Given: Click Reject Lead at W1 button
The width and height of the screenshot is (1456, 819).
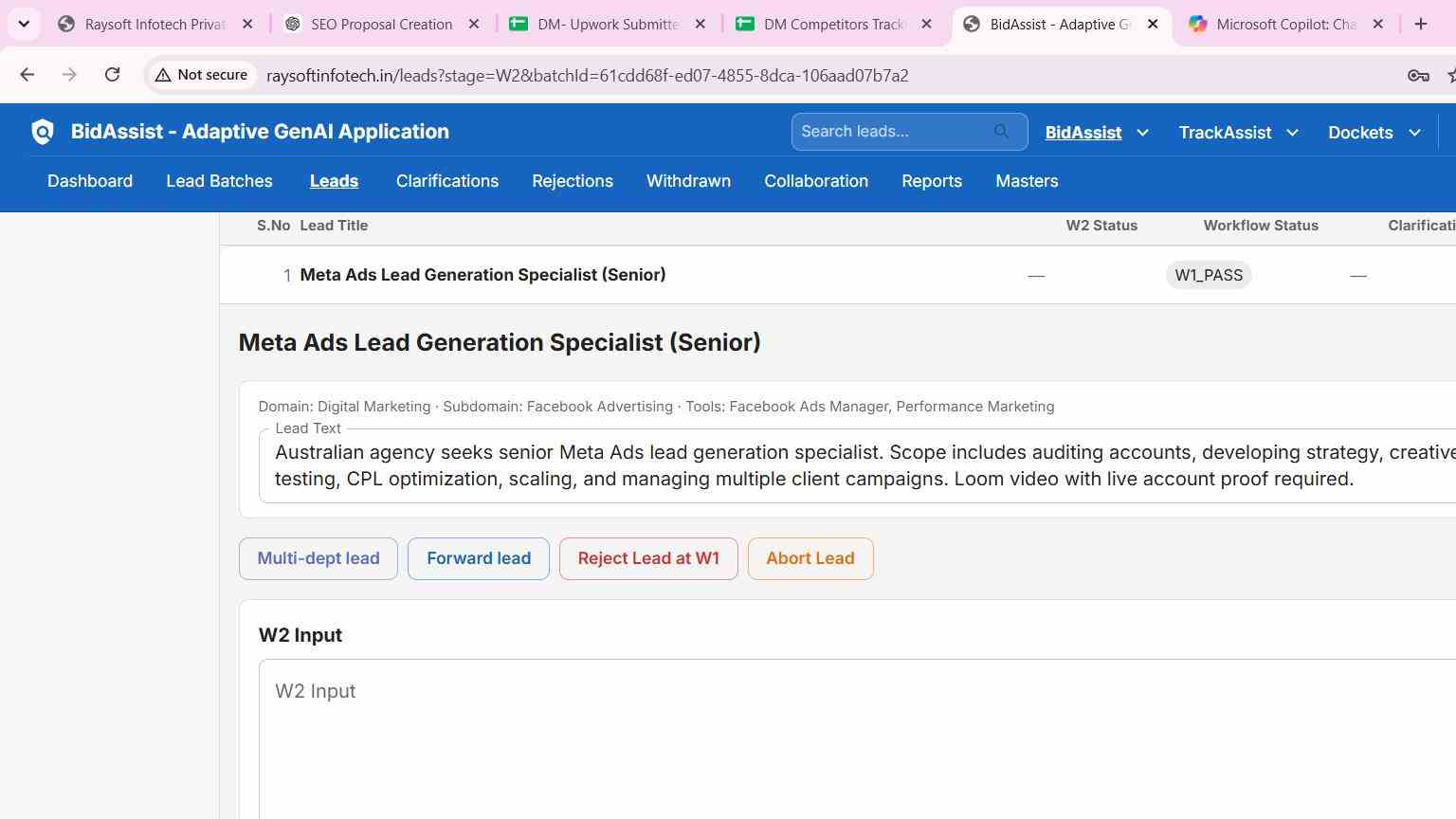Looking at the screenshot, I should point(648,558).
